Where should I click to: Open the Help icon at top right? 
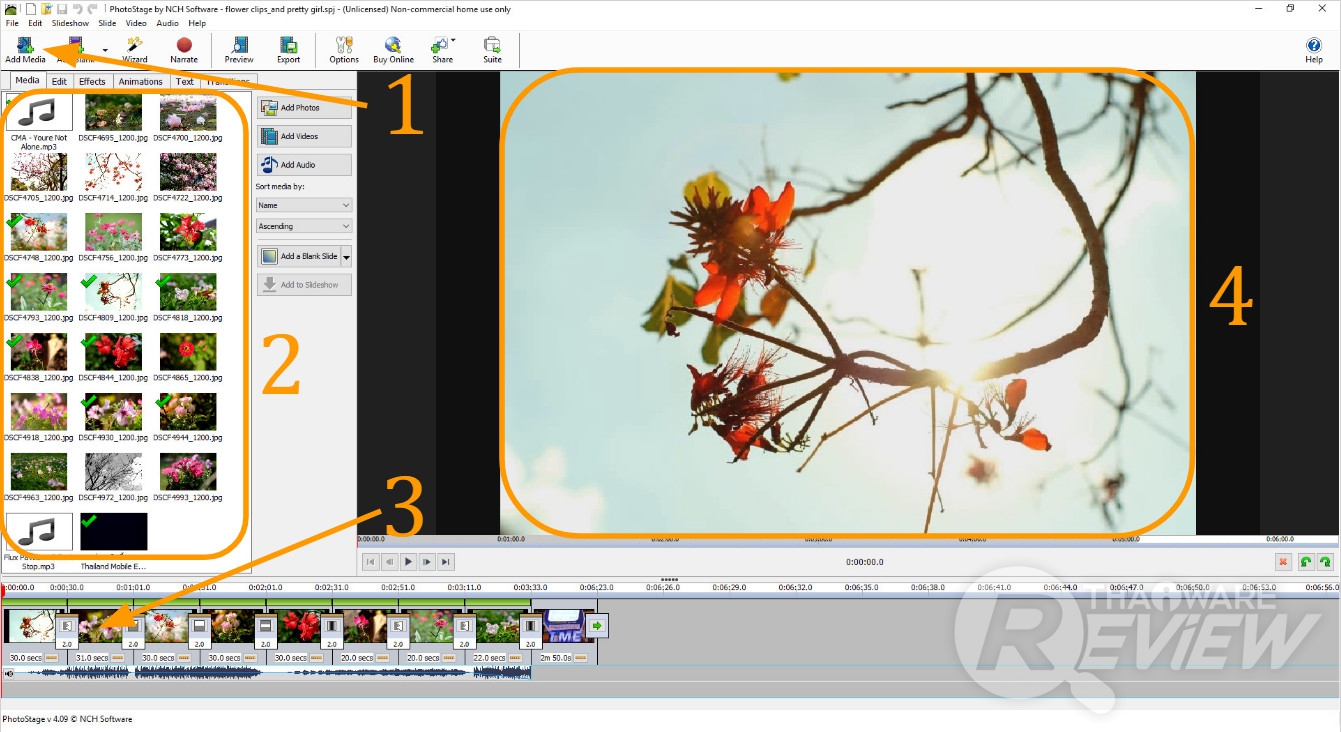point(1314,47)
